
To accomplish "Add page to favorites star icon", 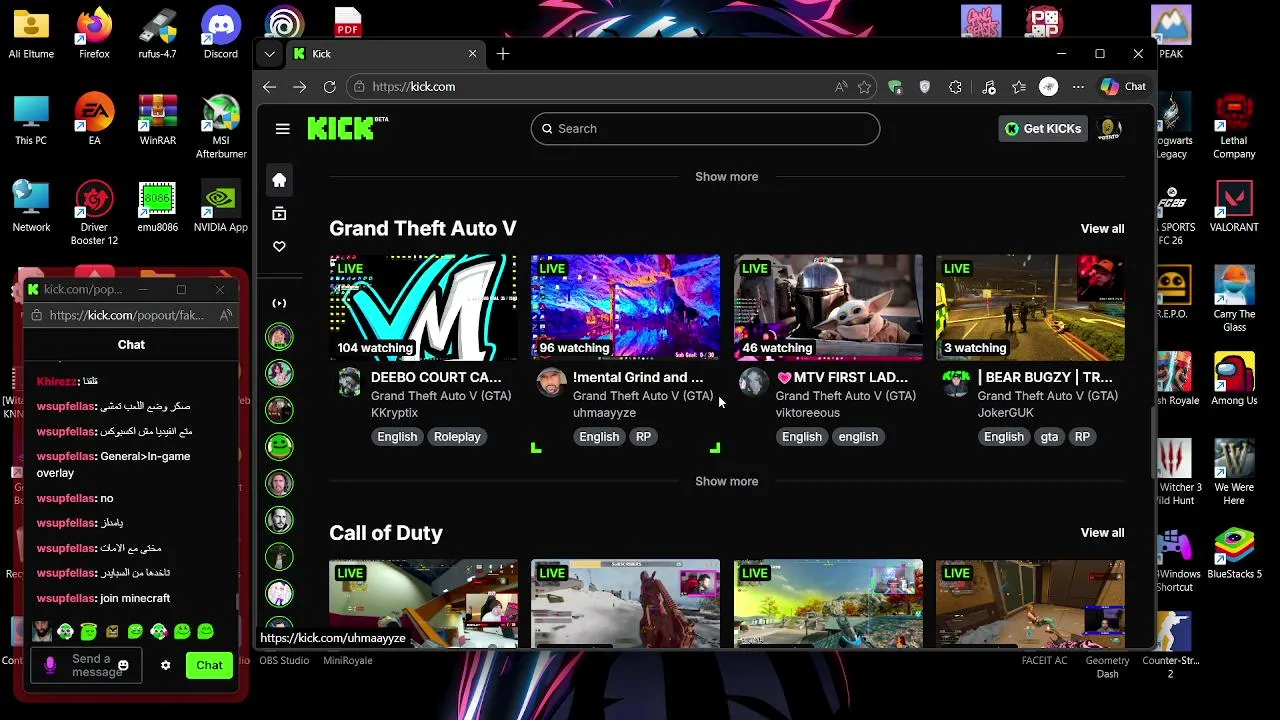I will click(864, 87).
